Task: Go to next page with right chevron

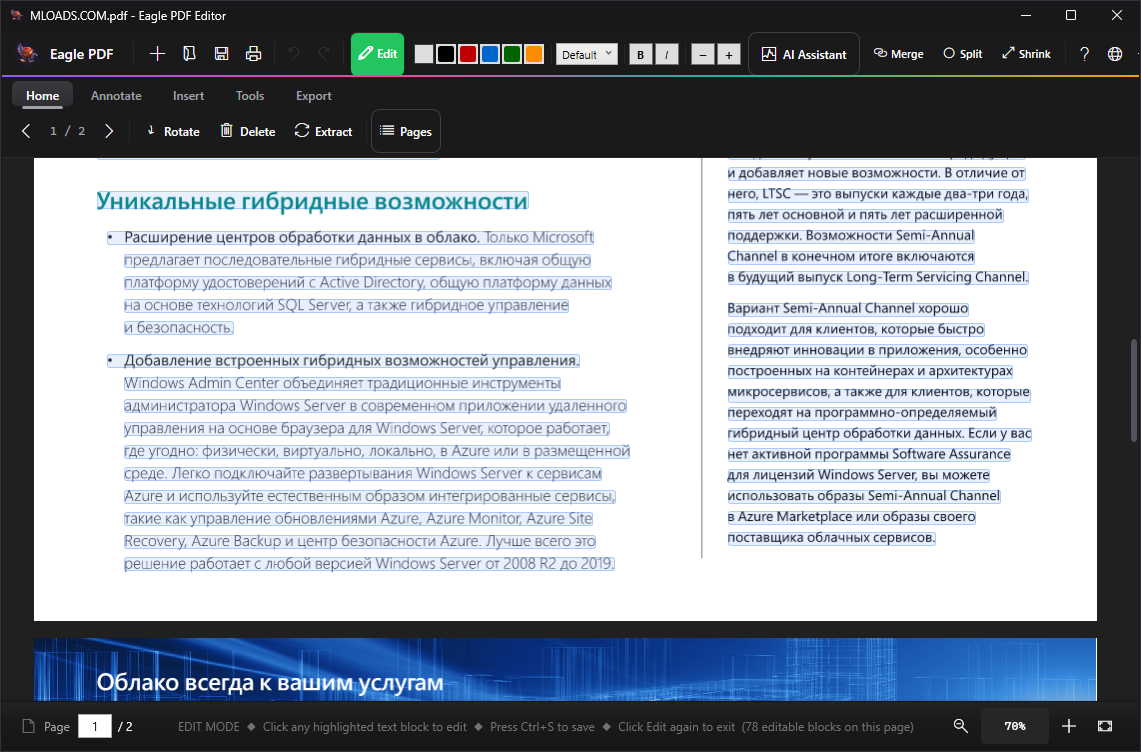Action: click(109, 131)
